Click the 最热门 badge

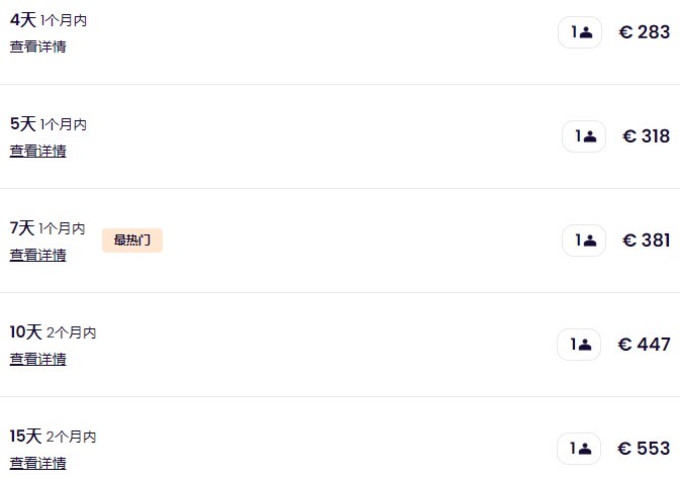pos(132,240)
